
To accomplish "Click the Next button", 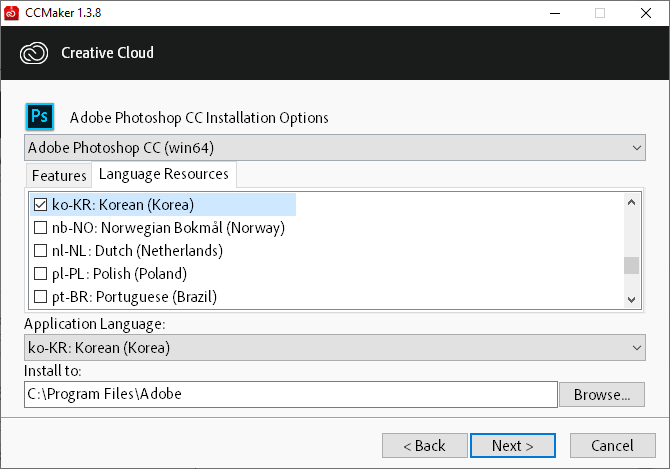I will coord(513,446).
